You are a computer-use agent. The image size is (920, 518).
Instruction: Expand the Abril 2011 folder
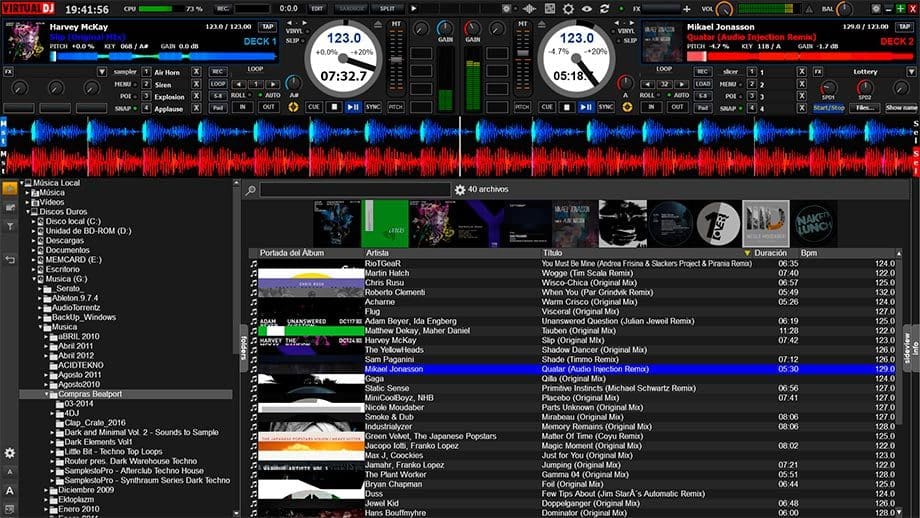tap(46, 346)
